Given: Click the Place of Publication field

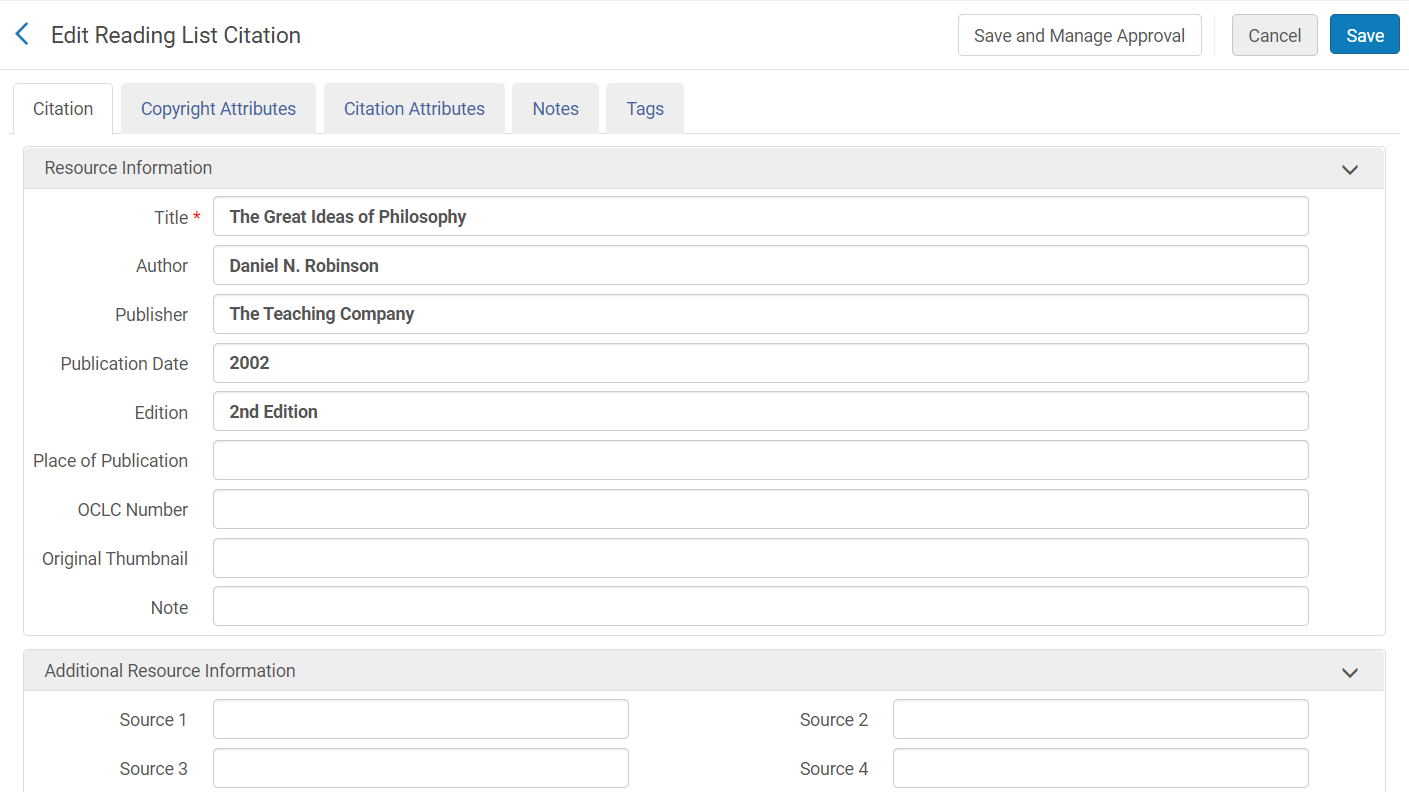Looking at the screenshot, I should point(760,461).
